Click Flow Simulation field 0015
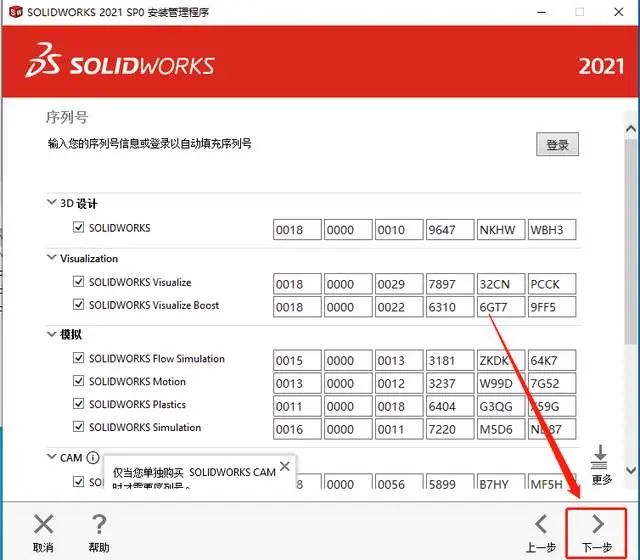The image size is (640, 560). [x=297, y=360]
